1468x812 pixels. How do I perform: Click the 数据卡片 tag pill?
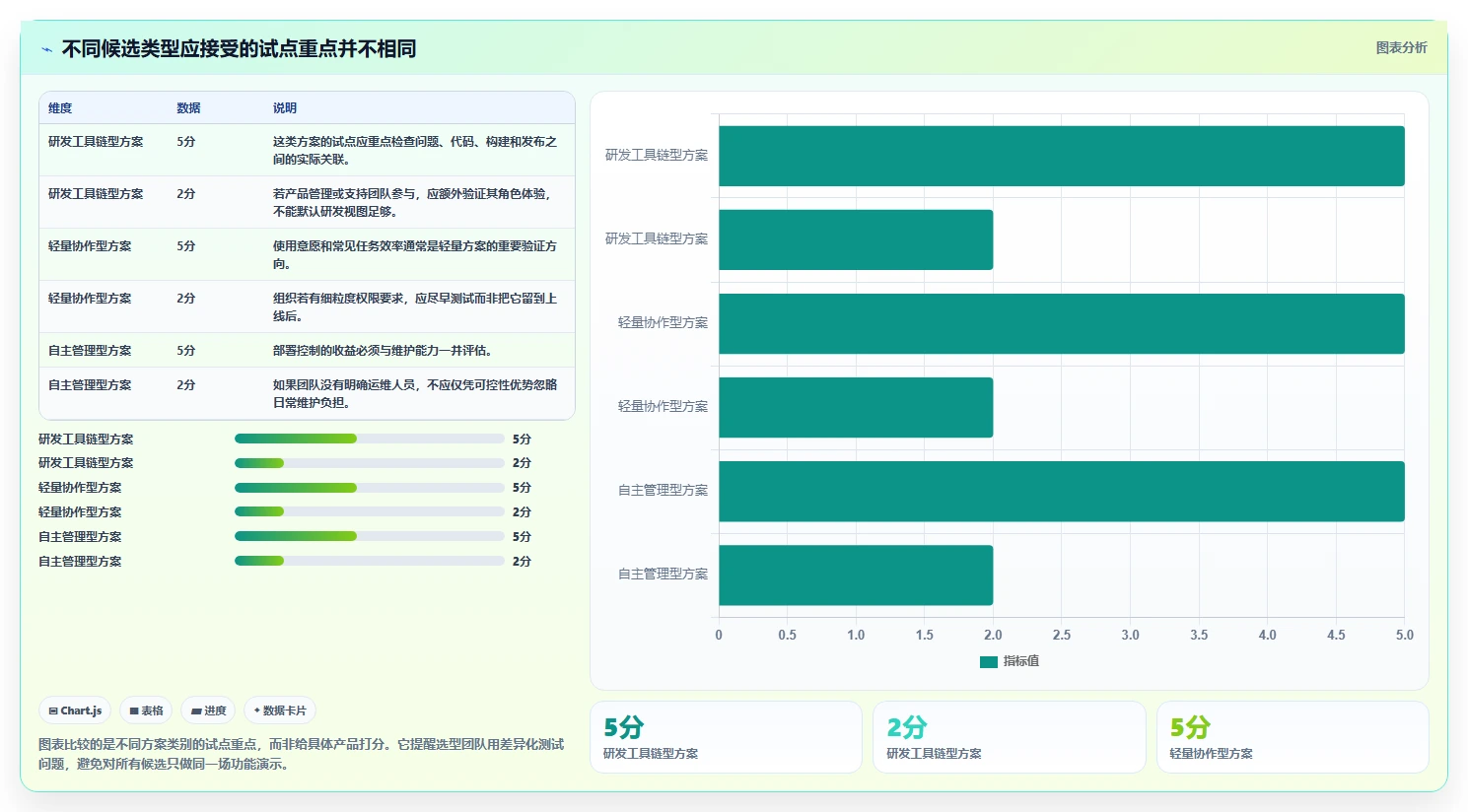280,710
